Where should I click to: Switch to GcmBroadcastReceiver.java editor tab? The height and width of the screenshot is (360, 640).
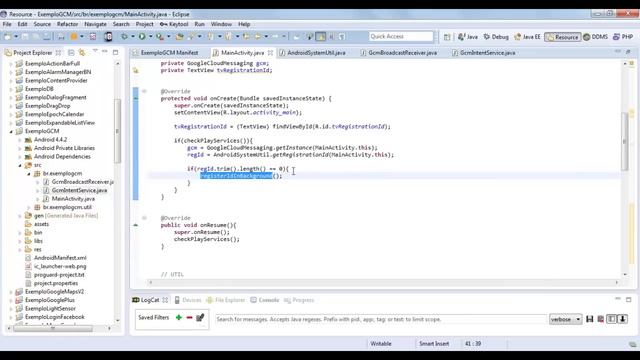[x=399, y=53]
